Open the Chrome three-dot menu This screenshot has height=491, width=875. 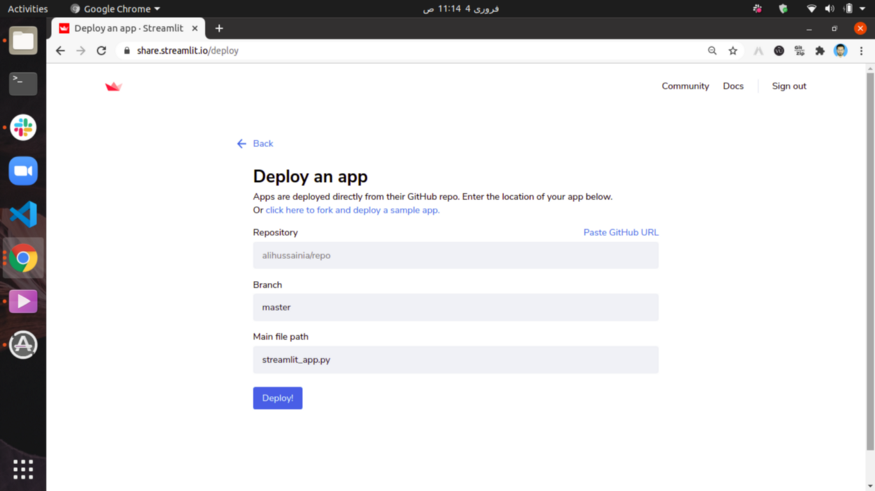click(861, 51)
